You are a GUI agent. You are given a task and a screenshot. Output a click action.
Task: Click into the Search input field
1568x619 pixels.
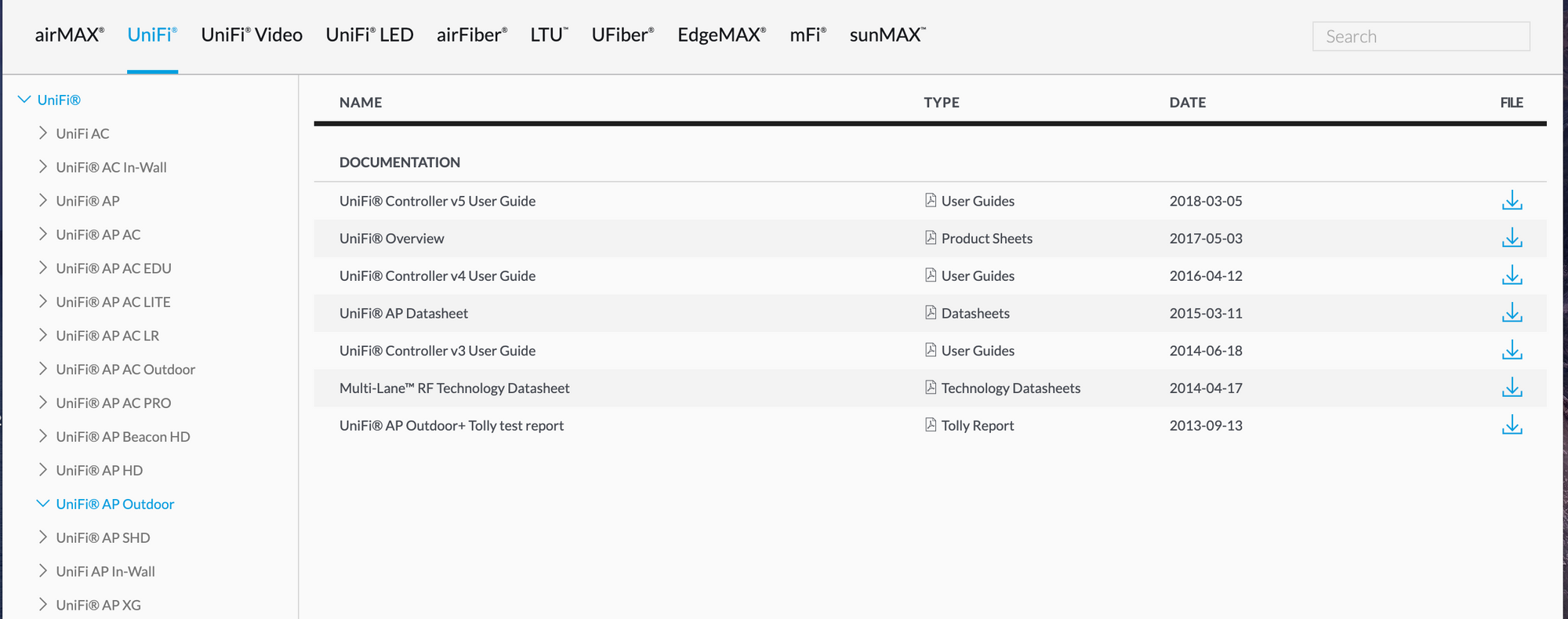1421,37
